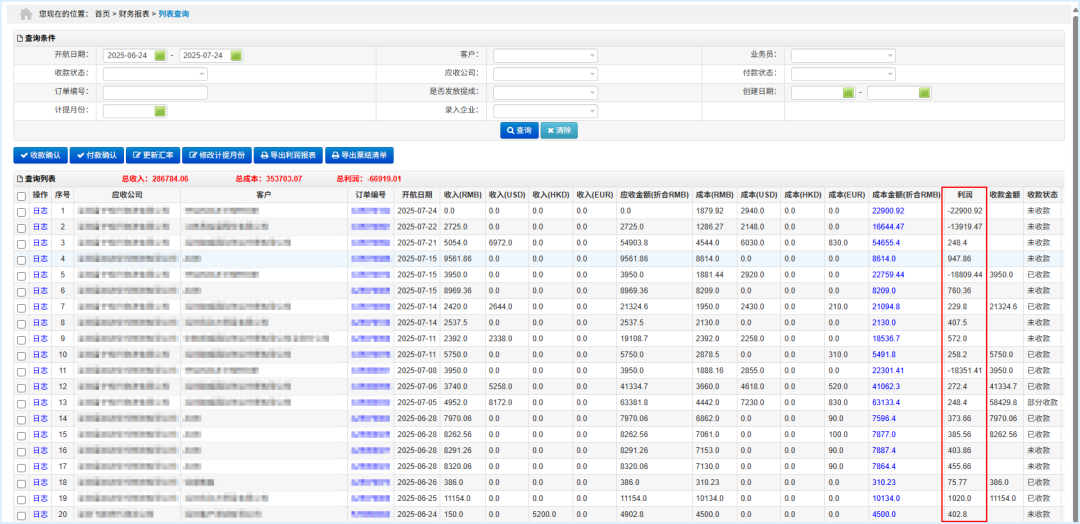Screen dimensions: 1080x524
Task: Open calendar for 创建日期 start date
Action: (x=848, y=92)
